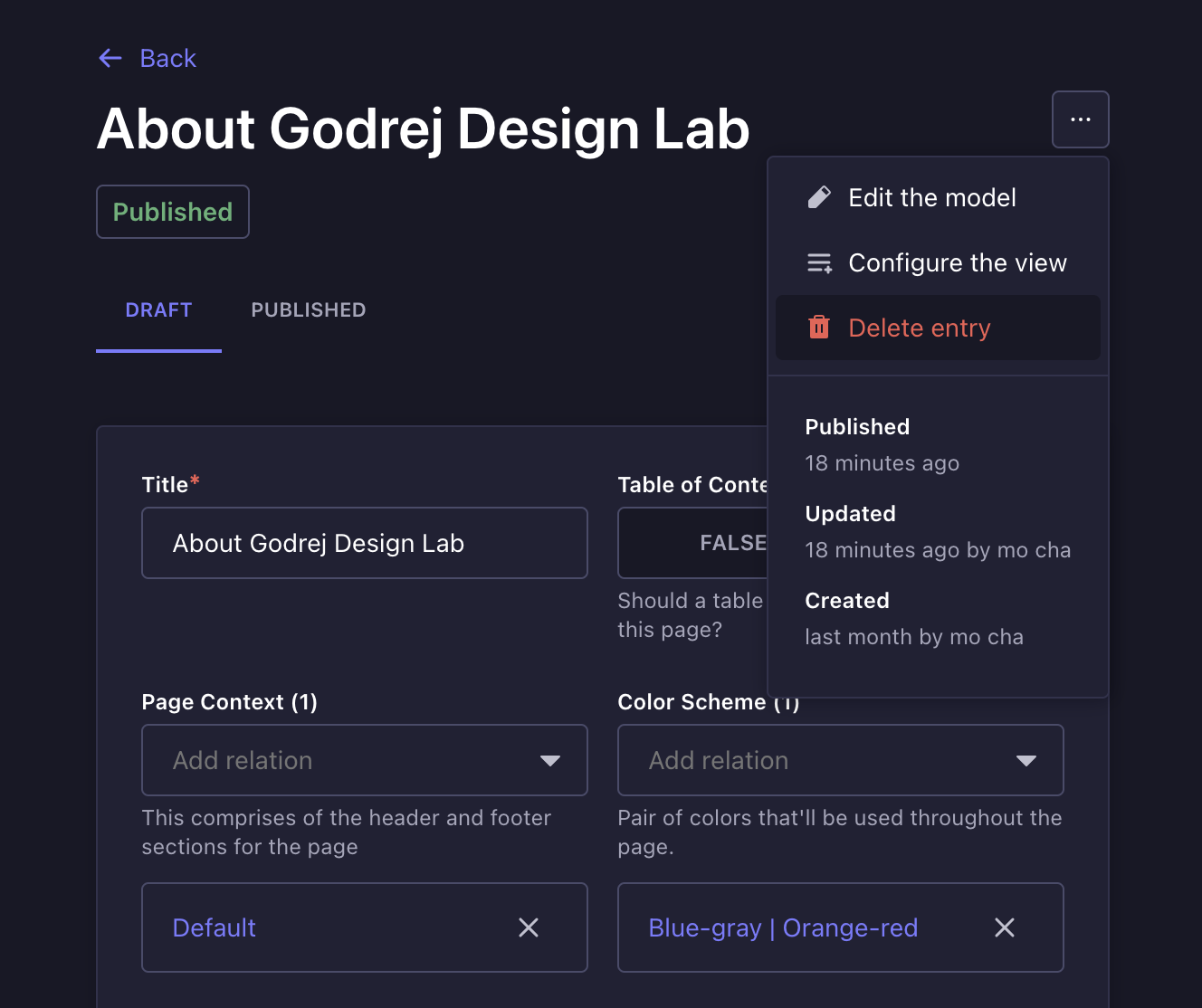This screenshot has width=1202, height=1008.
Task: Open the Default relation link
Action: (x=215, y=927)
